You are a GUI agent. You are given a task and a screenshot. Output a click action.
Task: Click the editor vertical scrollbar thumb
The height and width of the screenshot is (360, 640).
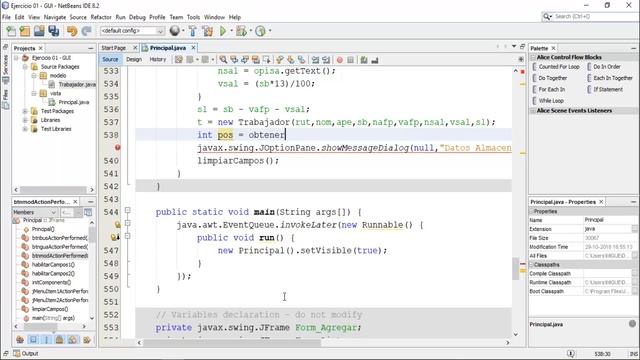(516, 269)
